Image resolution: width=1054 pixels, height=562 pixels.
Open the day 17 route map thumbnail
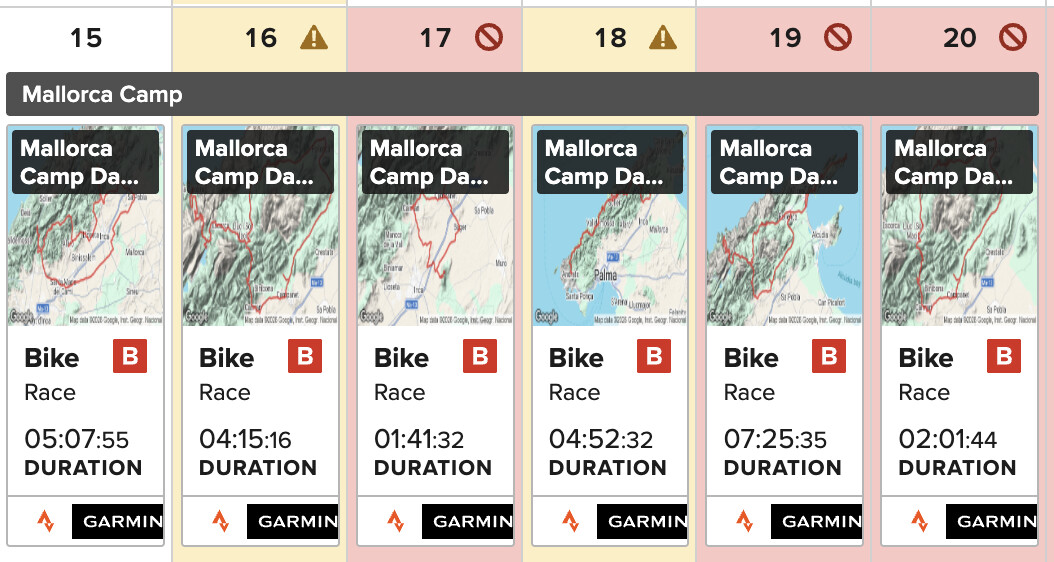(435, 226)
